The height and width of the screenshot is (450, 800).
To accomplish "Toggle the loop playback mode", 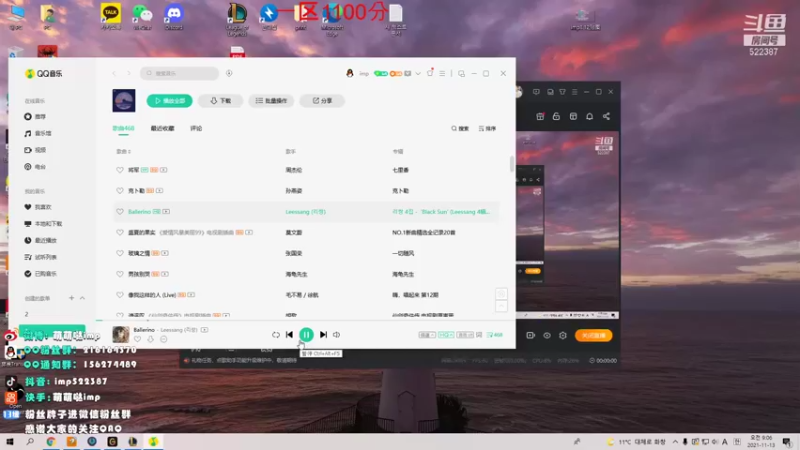I will (276, 335).
